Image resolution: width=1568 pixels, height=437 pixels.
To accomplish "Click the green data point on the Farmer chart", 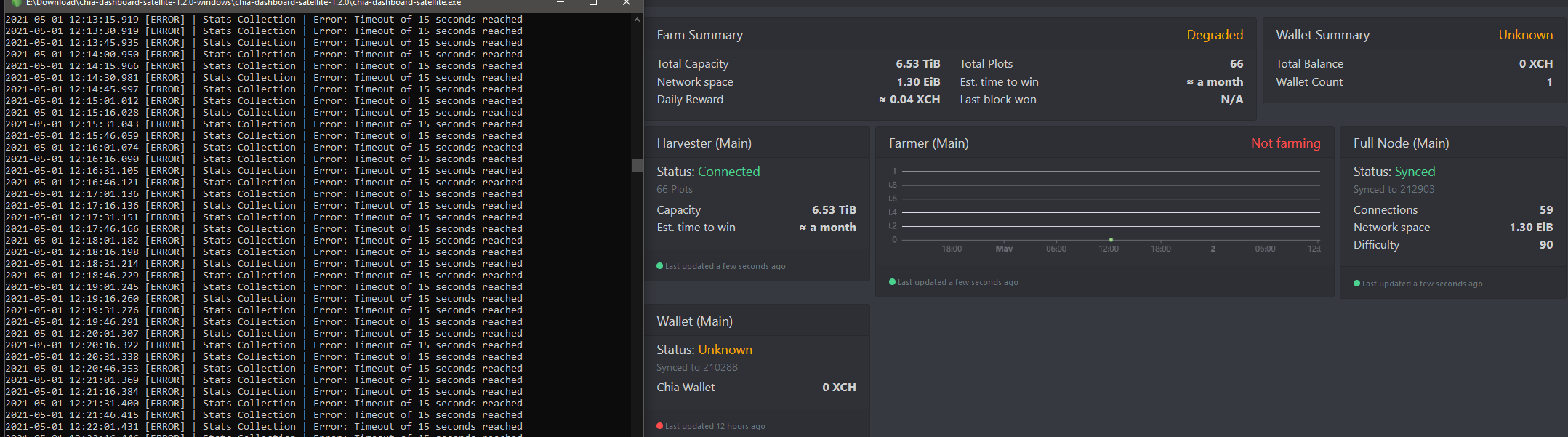I will 1110,238.
